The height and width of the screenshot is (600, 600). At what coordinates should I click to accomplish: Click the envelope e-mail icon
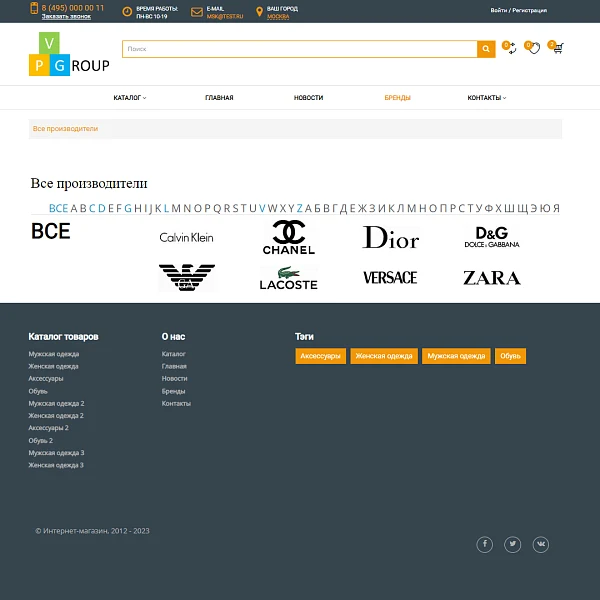tap(197, 12)
